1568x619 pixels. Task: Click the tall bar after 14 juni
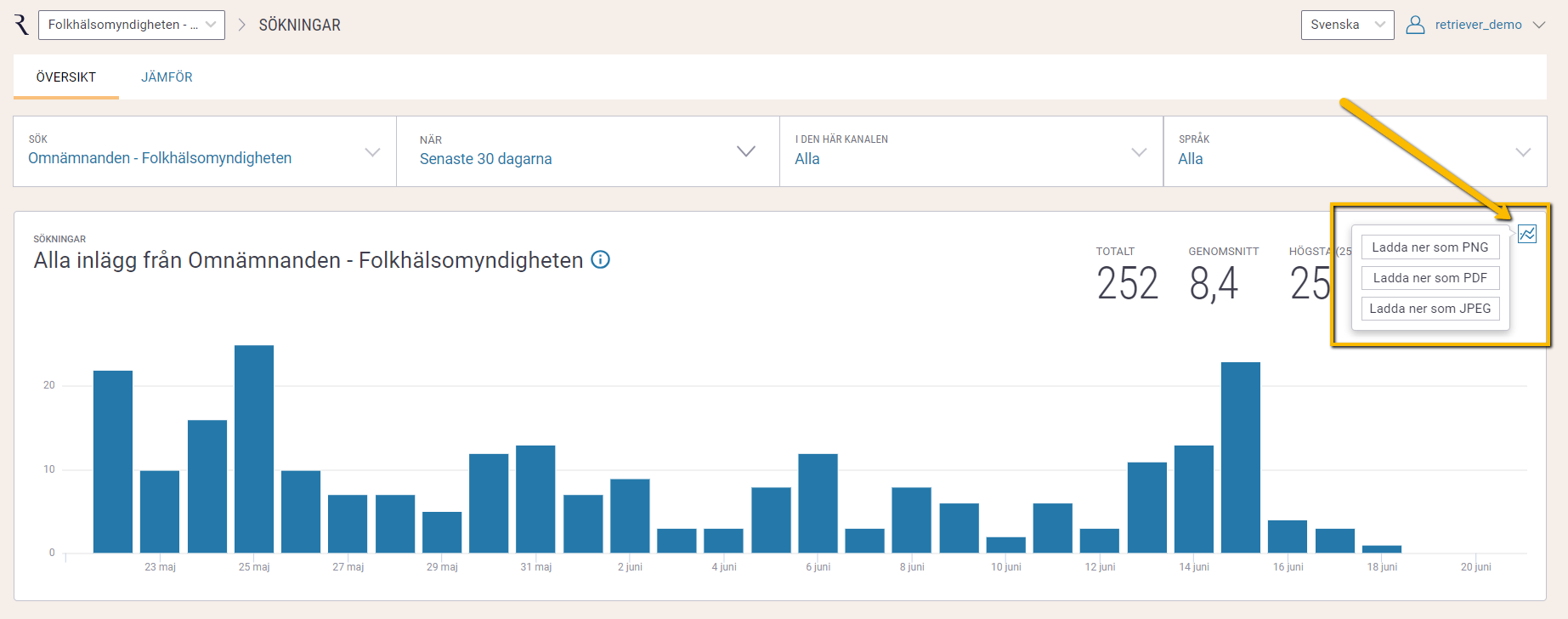[x=1241, y=457]
